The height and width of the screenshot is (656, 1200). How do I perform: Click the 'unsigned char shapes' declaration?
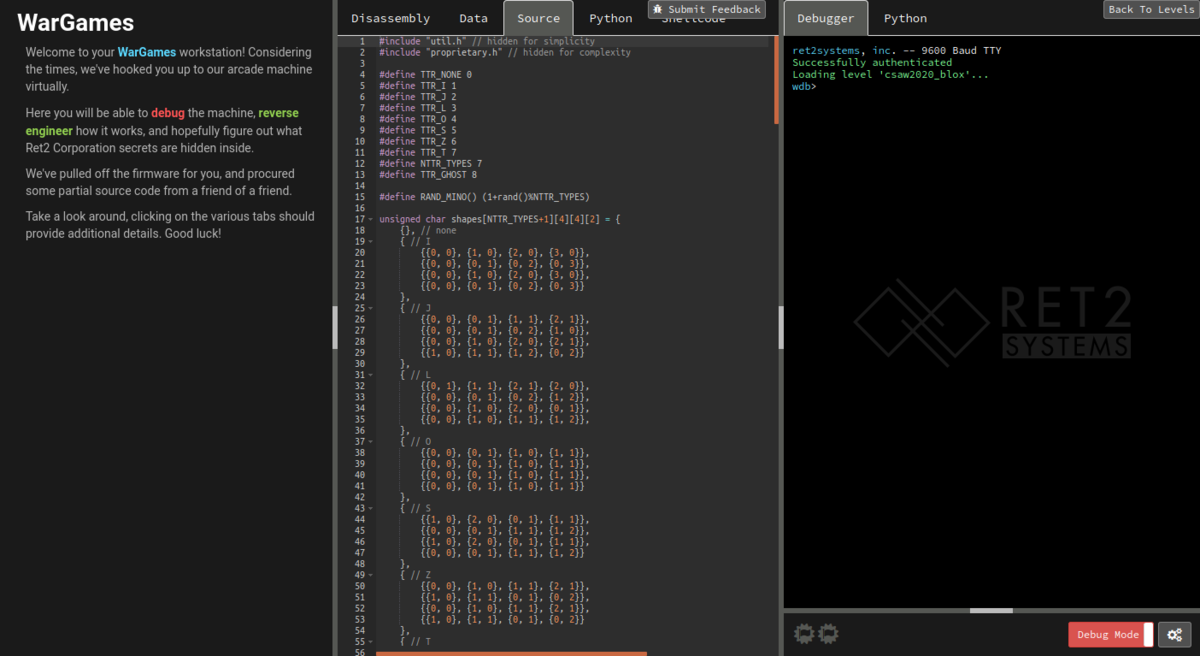[x=500, y=219]
